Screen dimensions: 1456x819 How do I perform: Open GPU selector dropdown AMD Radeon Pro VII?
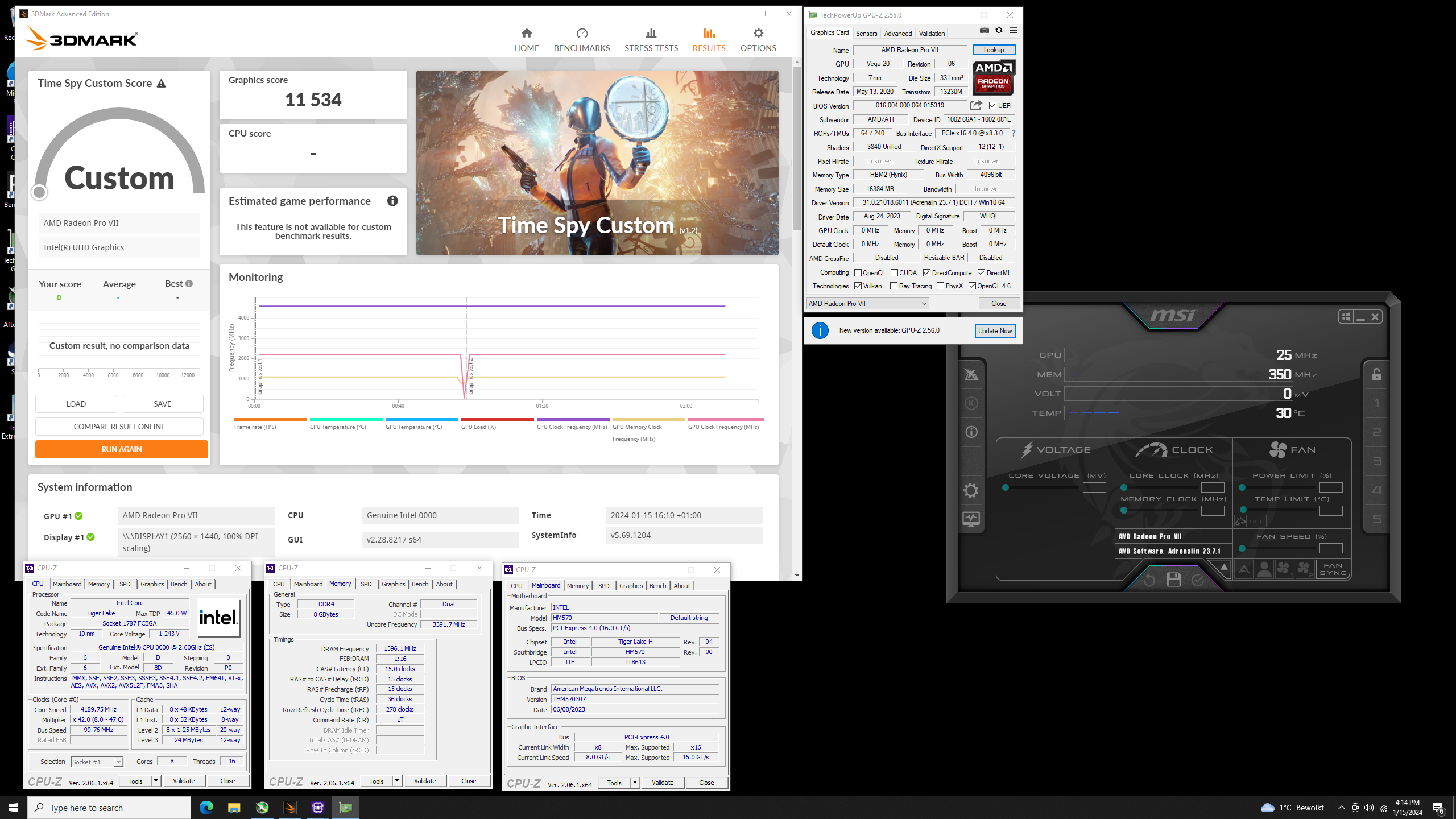[867, 304]
